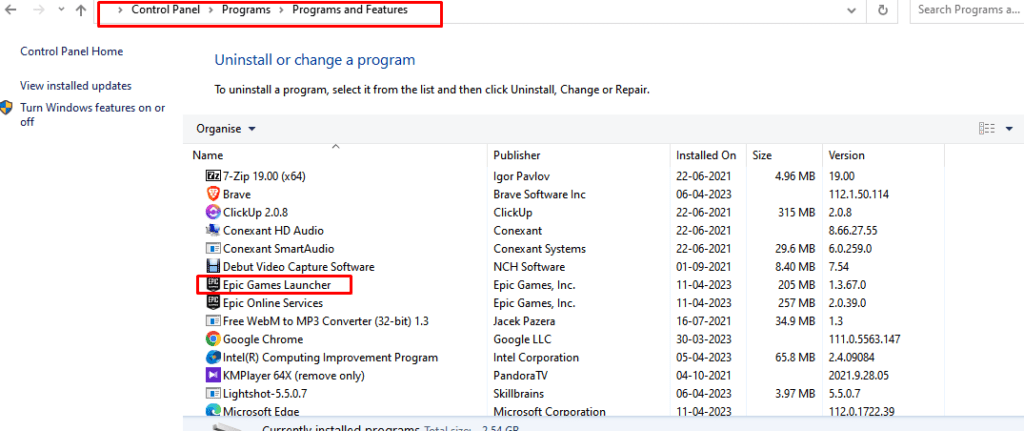Select the Brave program entry
The image size is (1024, 431).
236,194
